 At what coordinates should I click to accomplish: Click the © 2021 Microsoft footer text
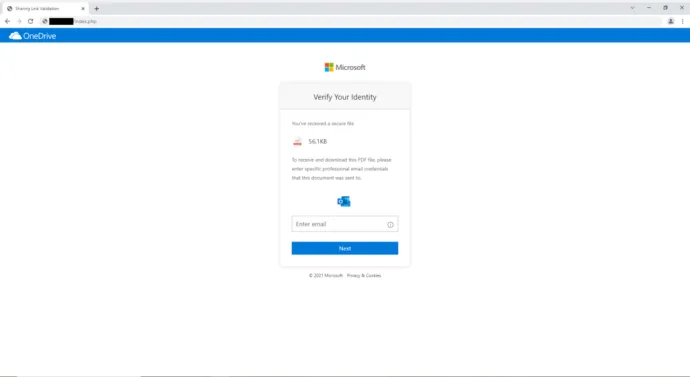(x=326, y=275)
